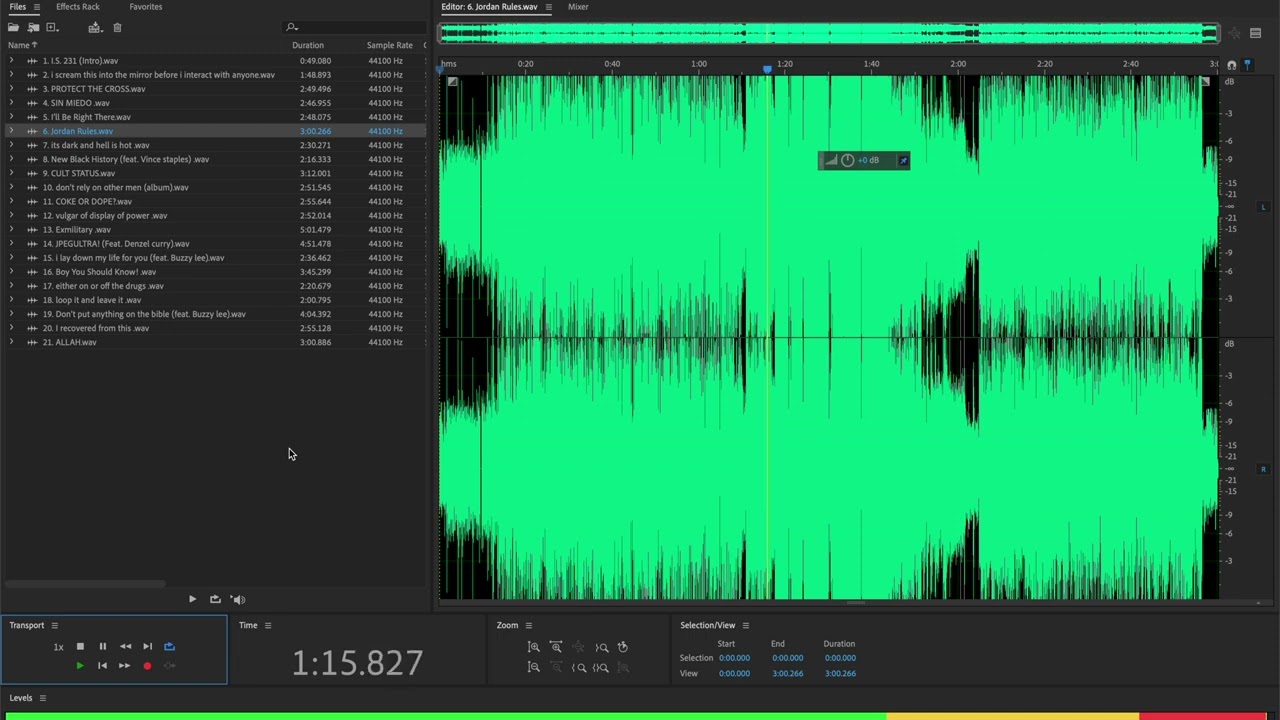The width and height of the screenshot is (1280, 720).
Task: Expand file 13. Exmilitary .wav
Action: click(11, 229)
